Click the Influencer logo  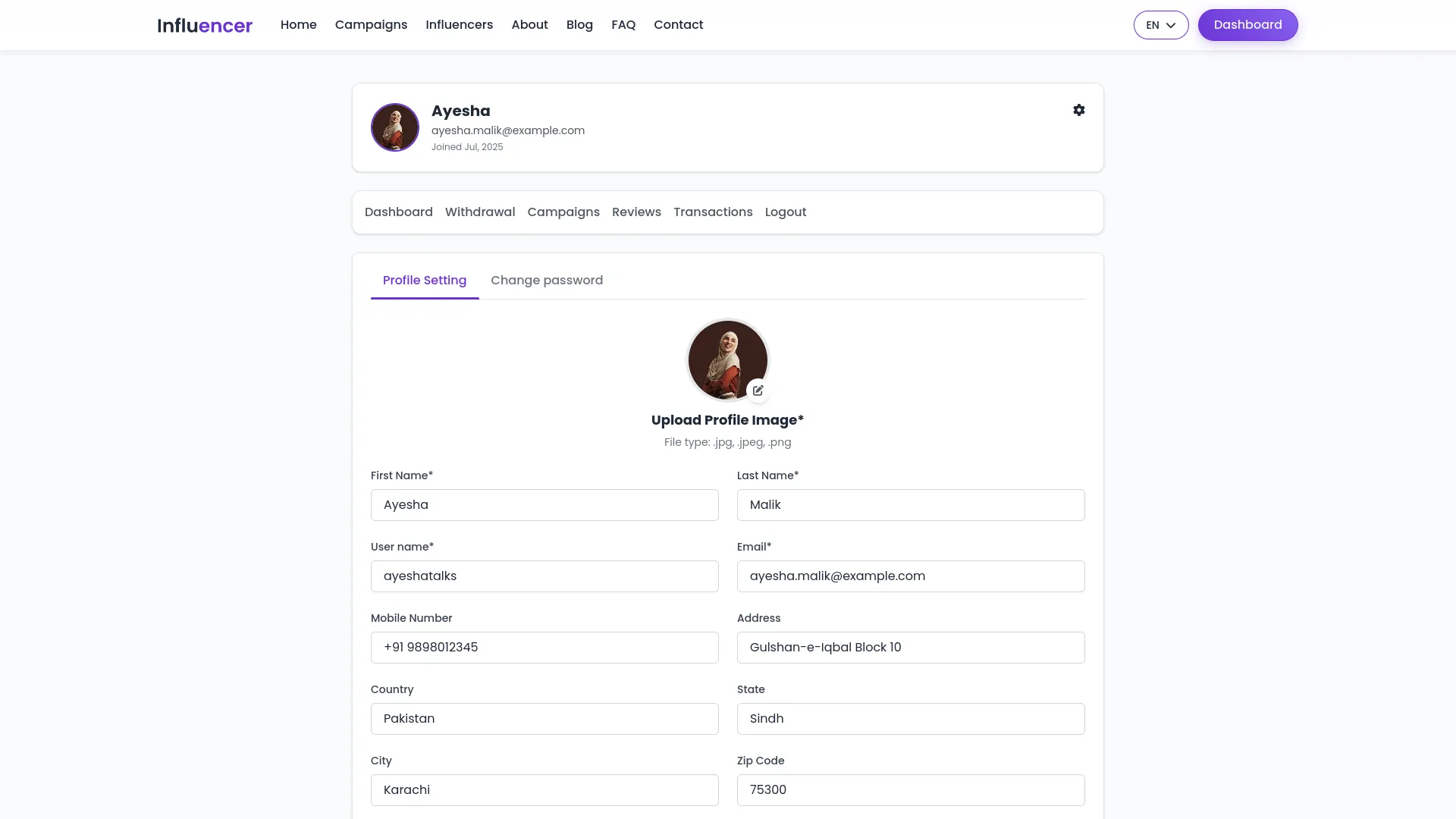pyautogui.click(x=205, y=25)
